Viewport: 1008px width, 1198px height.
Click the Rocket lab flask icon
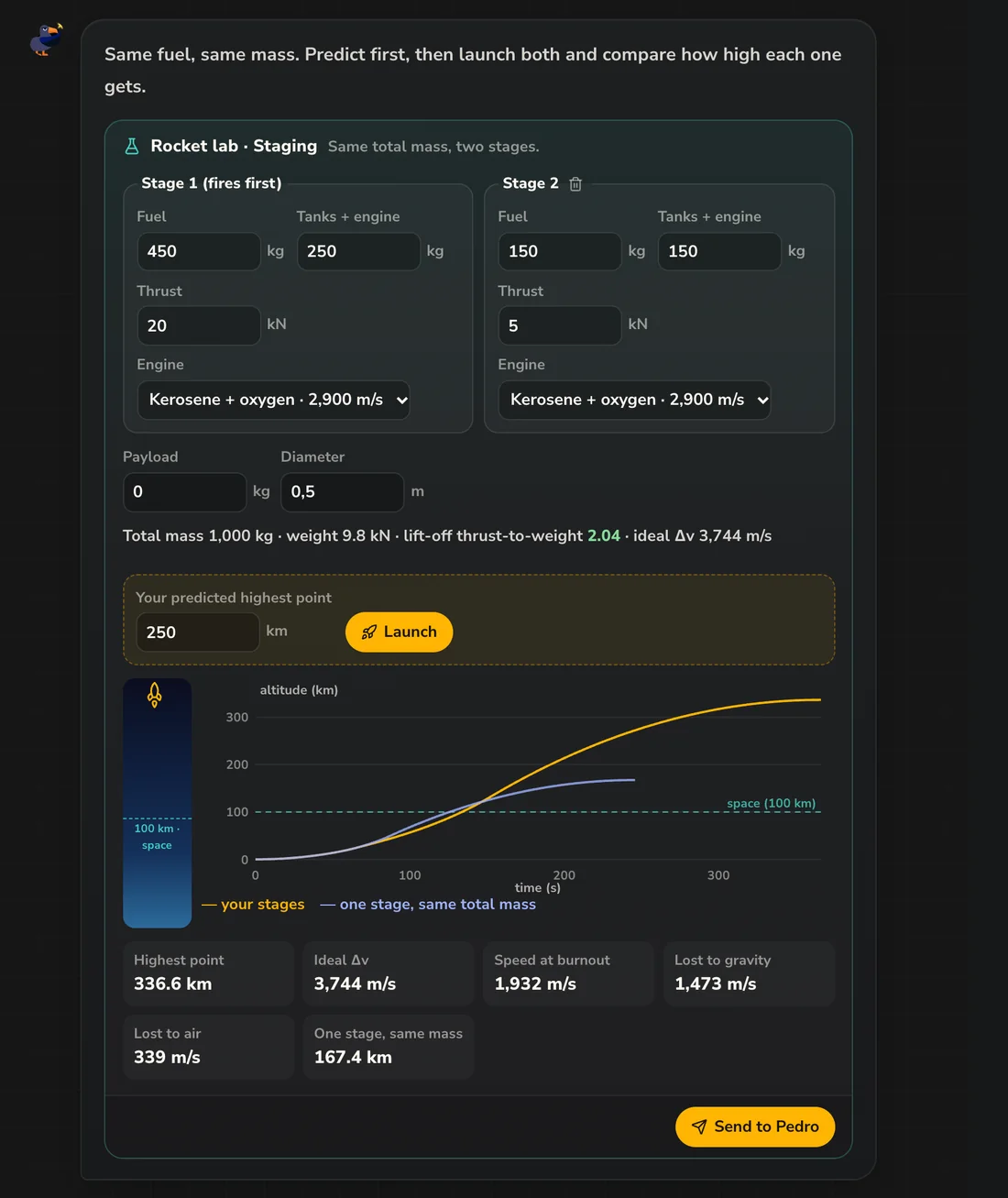pos(132,146)
